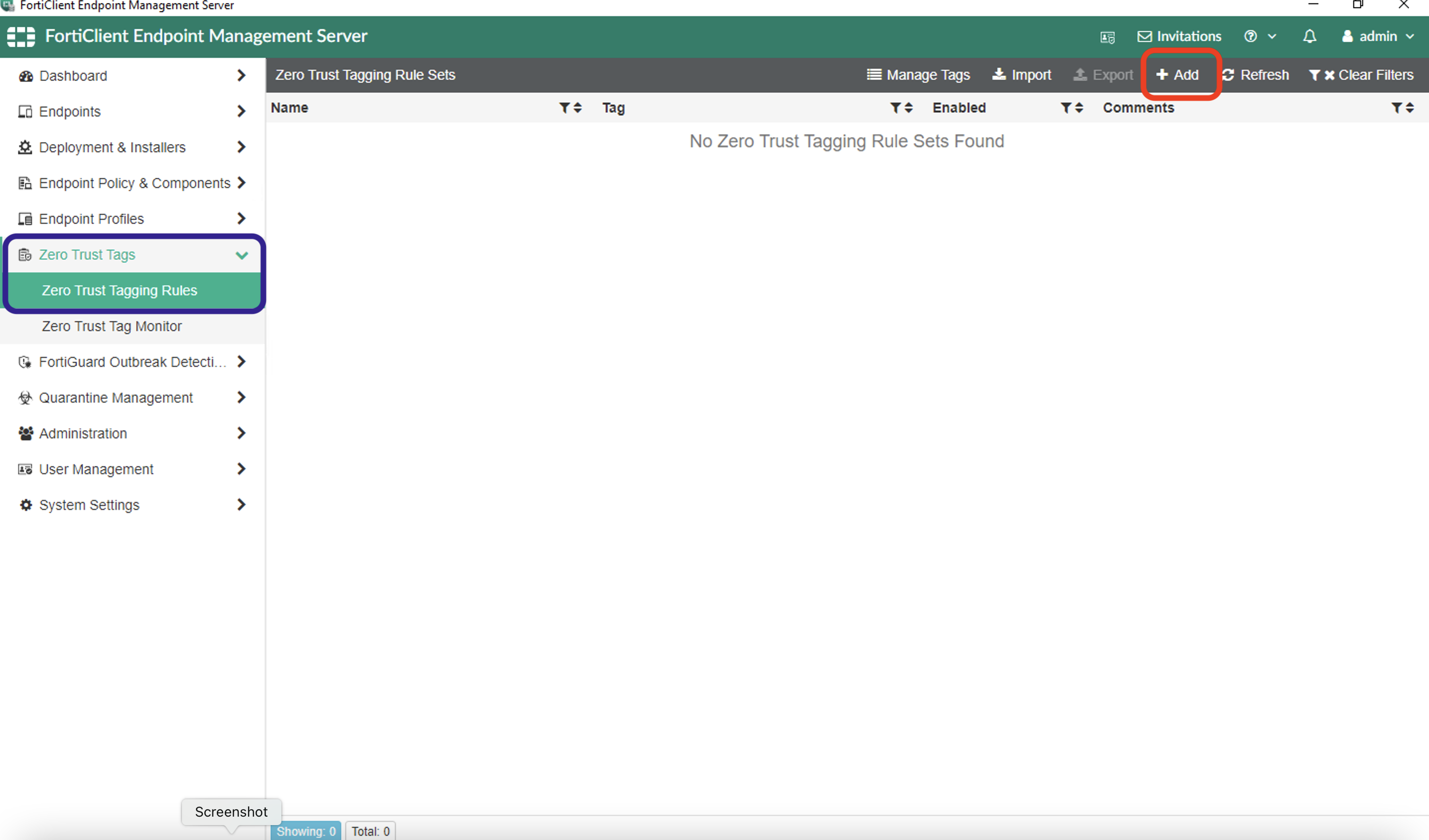The image size is (1429, 840).
Task: Click the Export button
Action: click(x=1103, y=75)
